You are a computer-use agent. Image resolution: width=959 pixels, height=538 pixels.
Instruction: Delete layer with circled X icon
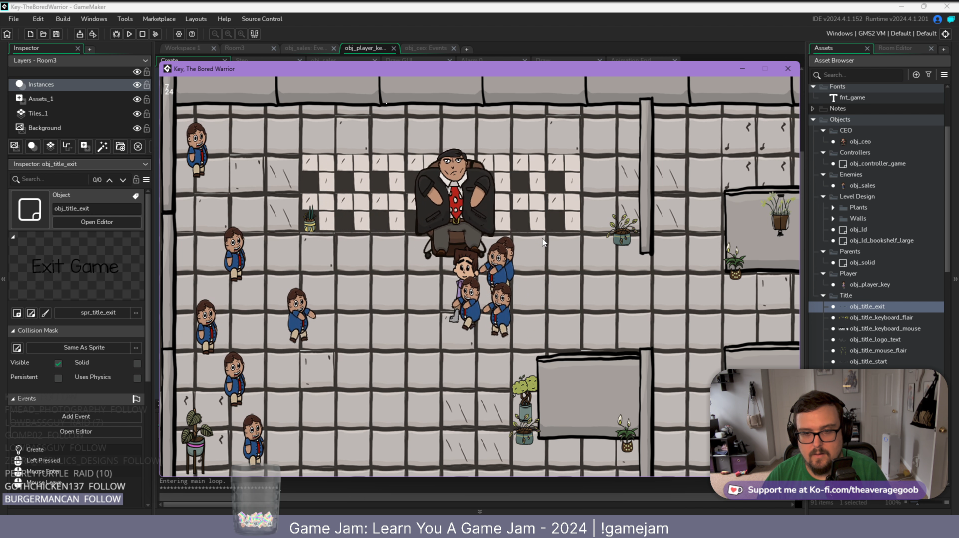[138, 146]
